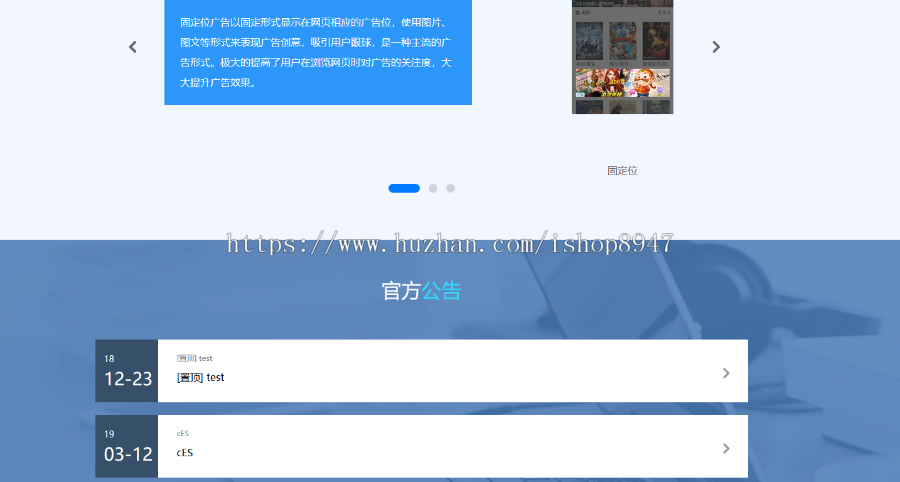Switch to second carousel indicator dot
900x482 pixels.
[433, 188]
